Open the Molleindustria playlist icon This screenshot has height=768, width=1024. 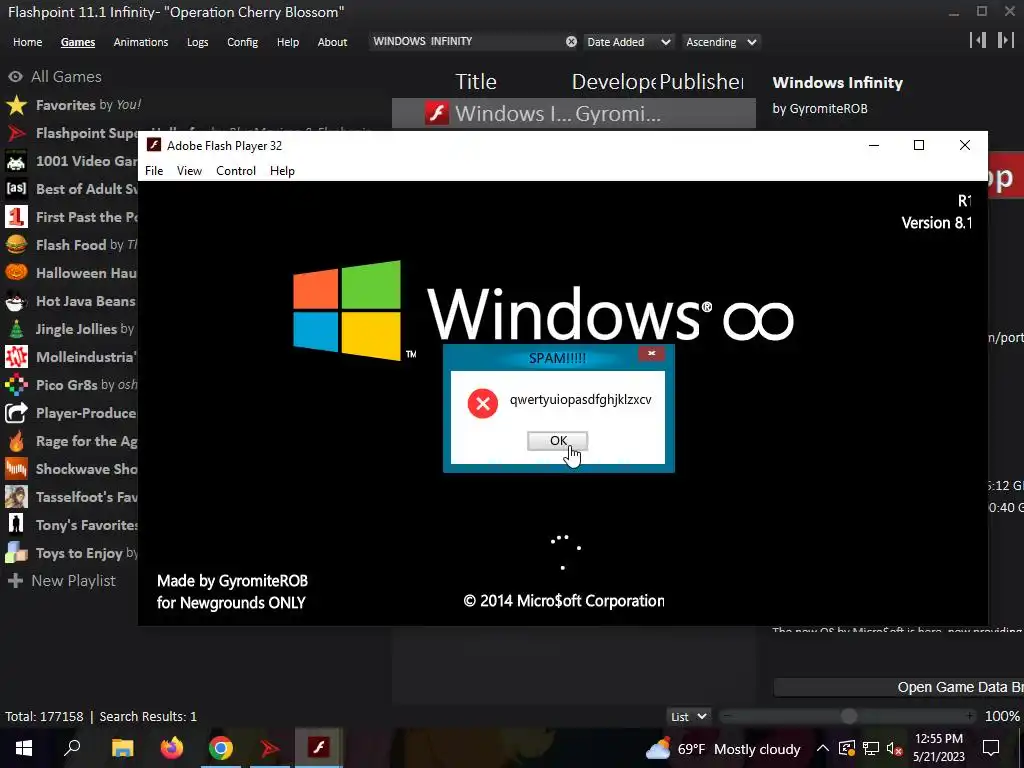[16, 357]
